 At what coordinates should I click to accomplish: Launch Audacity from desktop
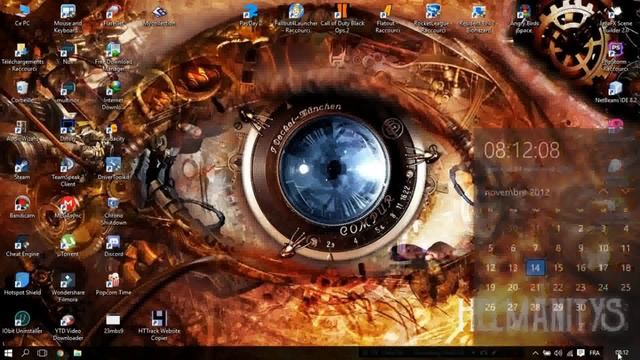(113, 131)
